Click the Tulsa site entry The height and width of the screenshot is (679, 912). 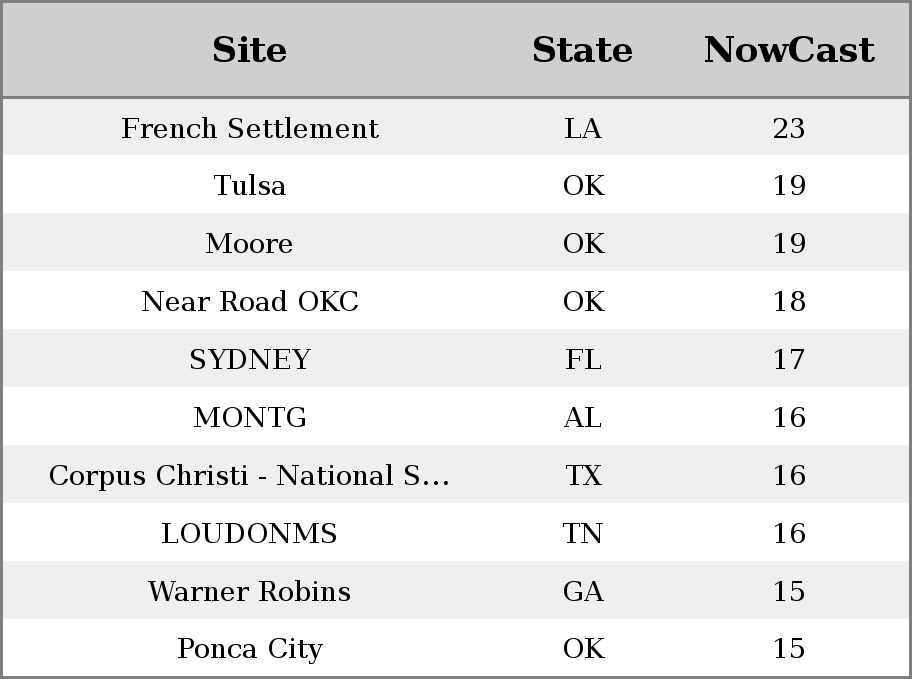click(250, 186)
